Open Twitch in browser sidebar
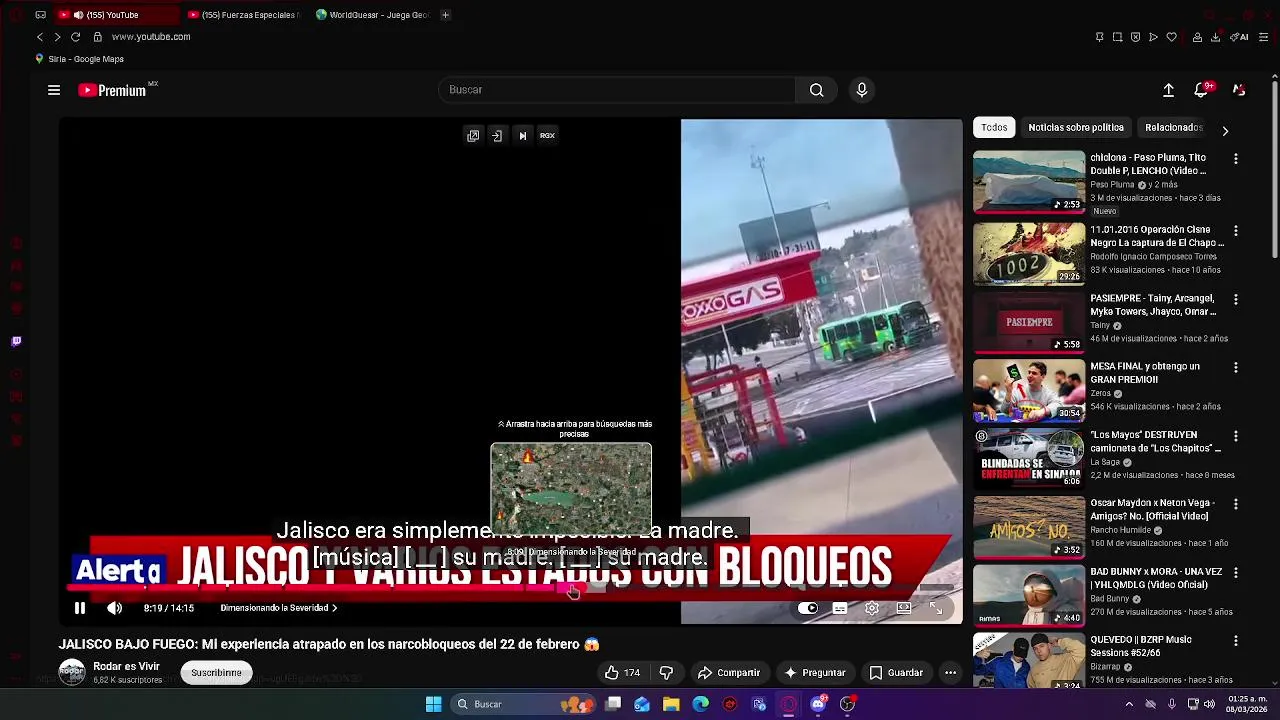 pyautogui.click(x=16, y=342)
